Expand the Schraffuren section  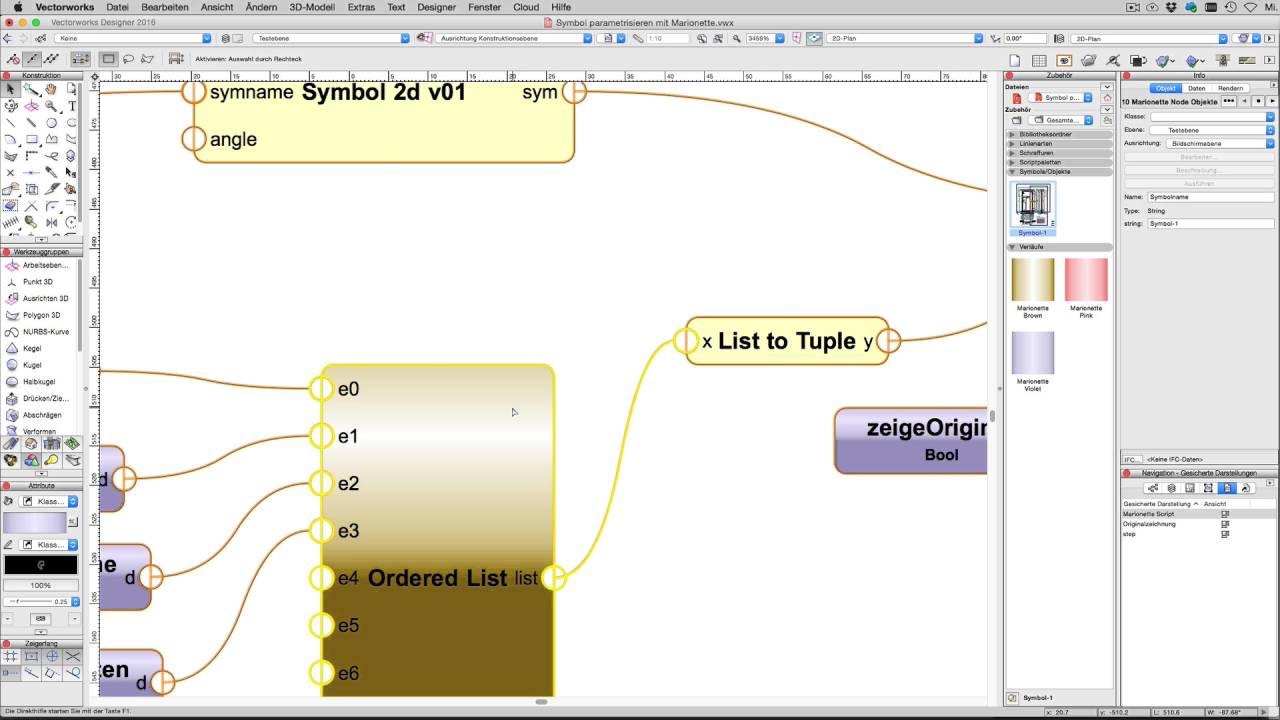pyautogui.click(x=1058, y=153)
